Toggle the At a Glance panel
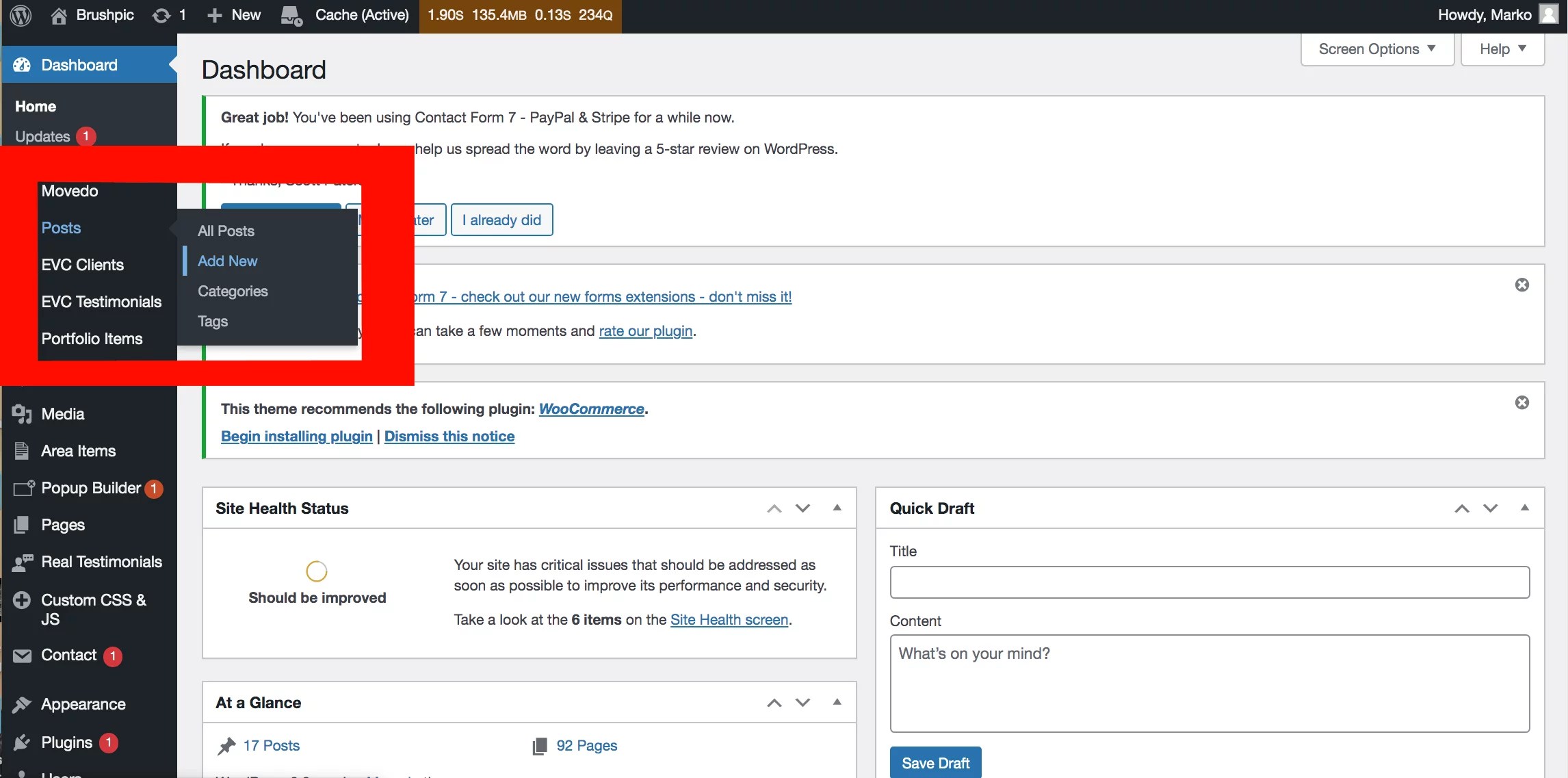This screenshot has height=778, width=1568. point(837,702)
